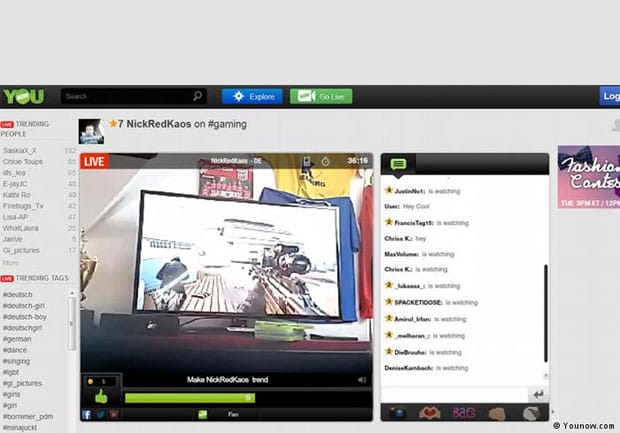Like the broadcast with thumbs up
Viewport: 620px width, 433px height.
tap(101, 396)
